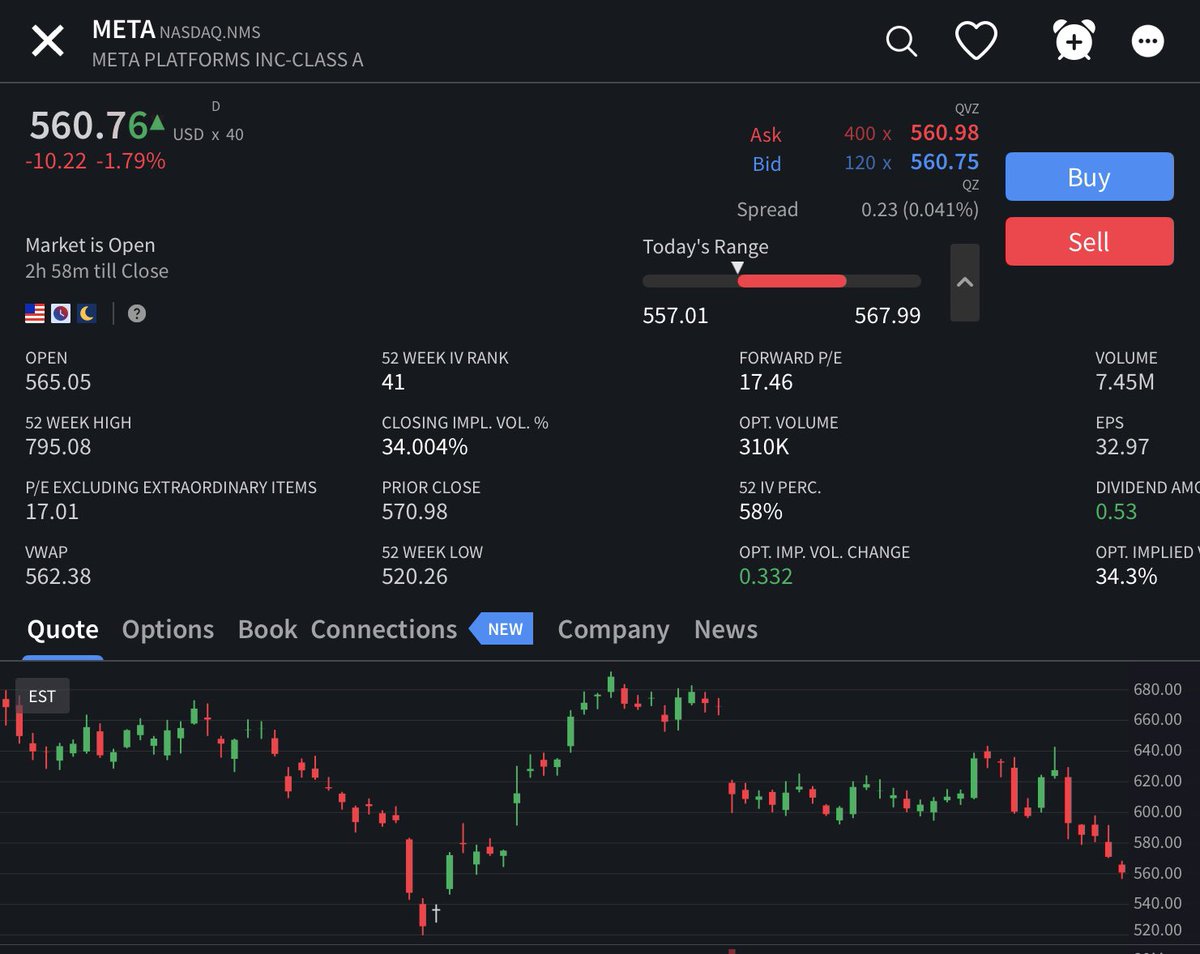The width and height of the screenshot is (1200, 954).
Task: Click the OPEN value 565.05
Action: (58, 382)
